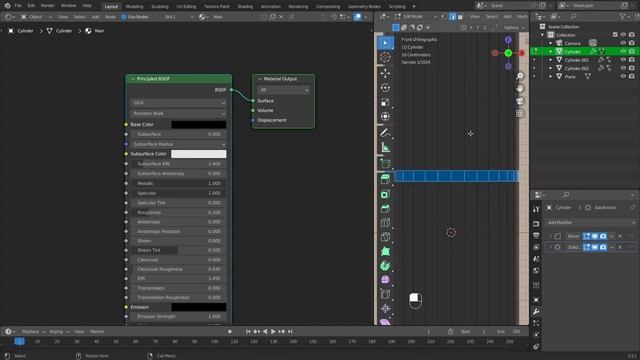Select the Annotate pencil tool

(385, 133)
